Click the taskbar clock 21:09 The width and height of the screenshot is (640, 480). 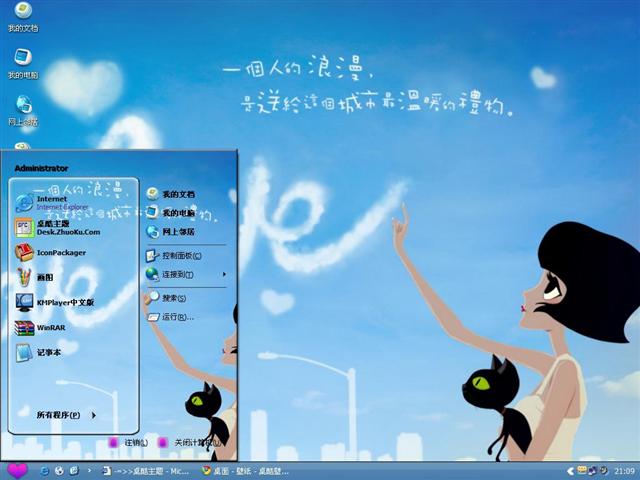coord(624,471)
